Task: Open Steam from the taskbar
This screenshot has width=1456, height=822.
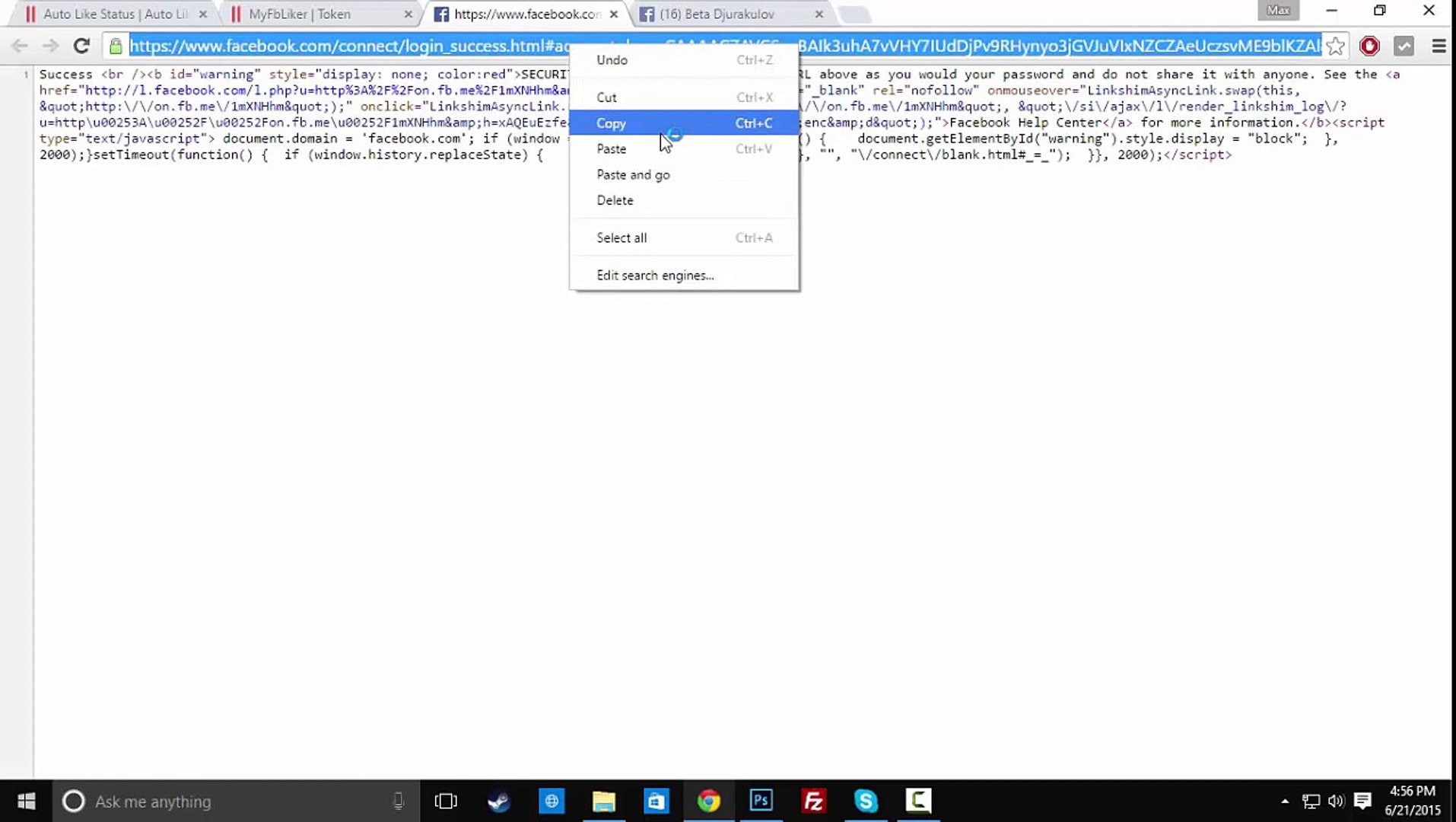Action: [498, 801]
